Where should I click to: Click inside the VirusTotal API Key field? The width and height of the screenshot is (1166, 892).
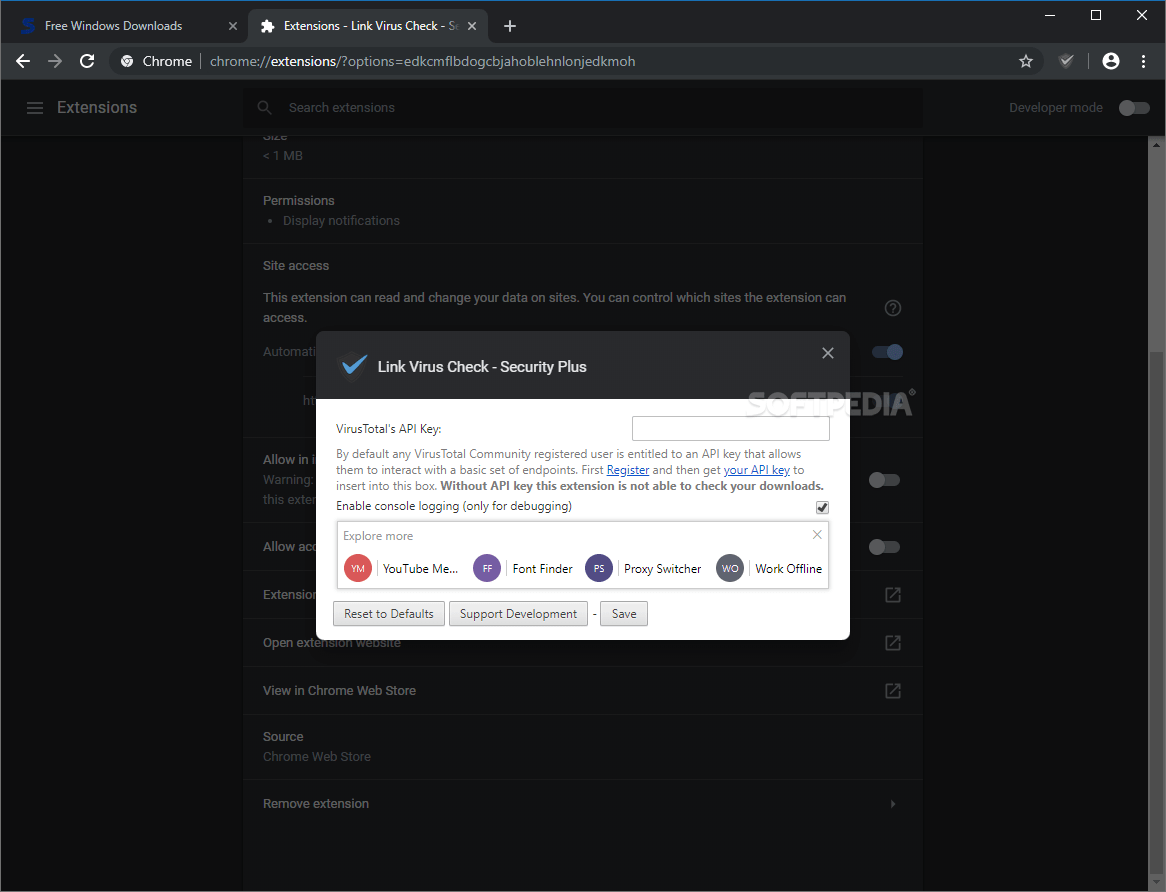pos(730,428)
